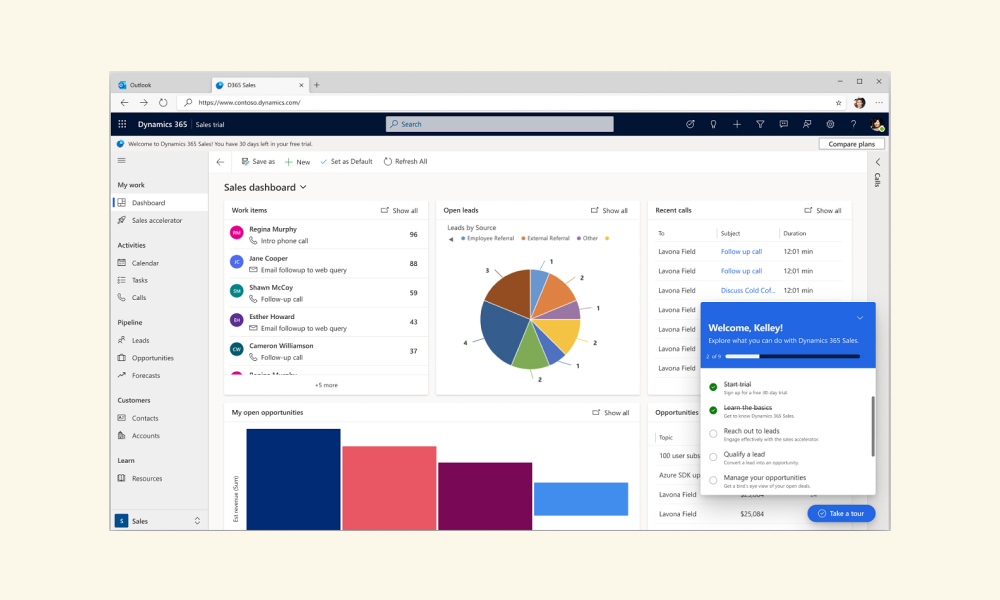The width and height of the screenshot is (1000, 600).
Task: Open the target goal icon in header
Action: click(x=690, y=124)
